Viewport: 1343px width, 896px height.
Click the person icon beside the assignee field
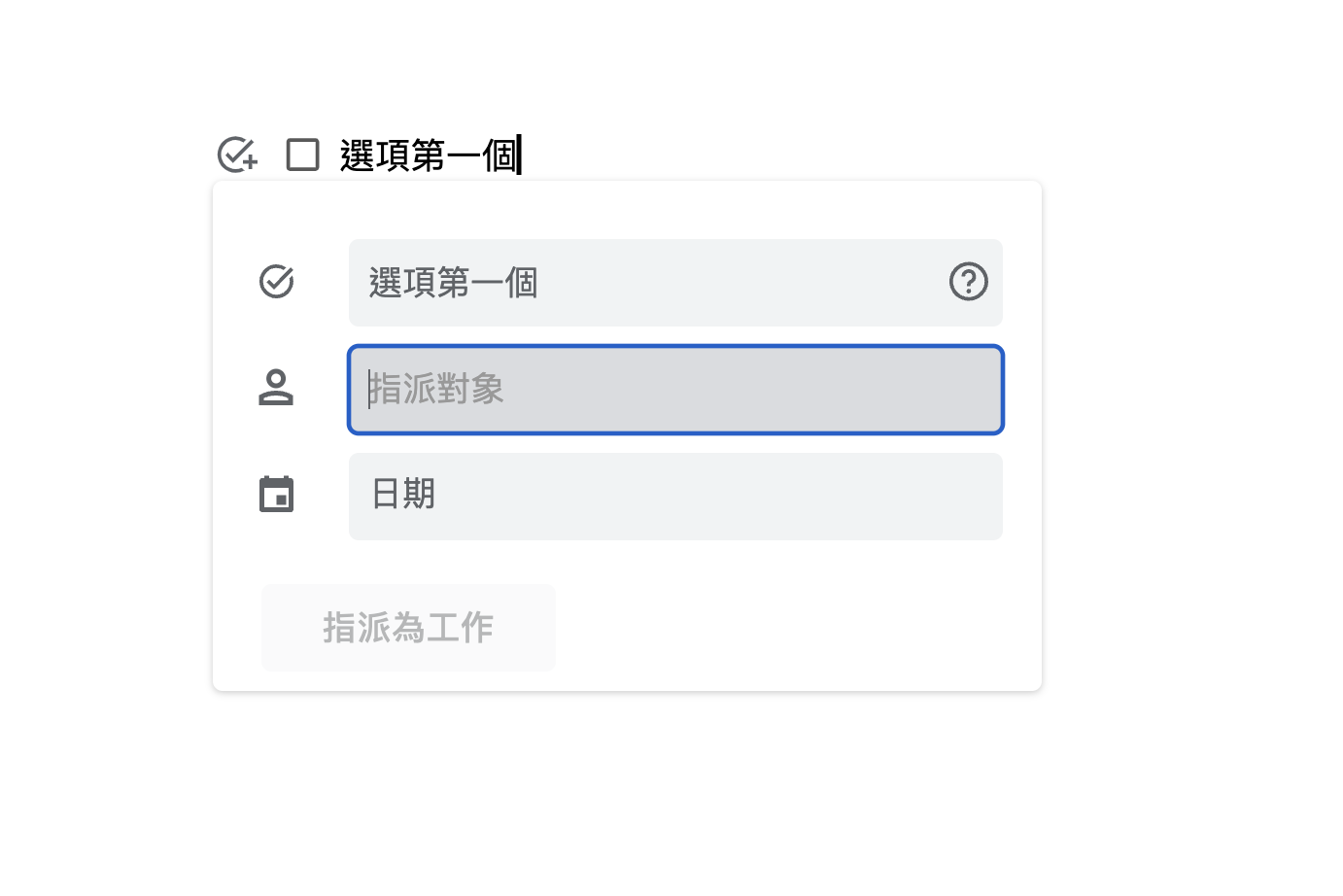[277, 389]
